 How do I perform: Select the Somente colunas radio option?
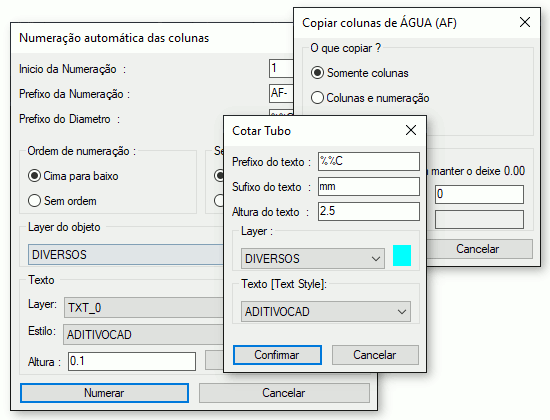coord(360,73)
